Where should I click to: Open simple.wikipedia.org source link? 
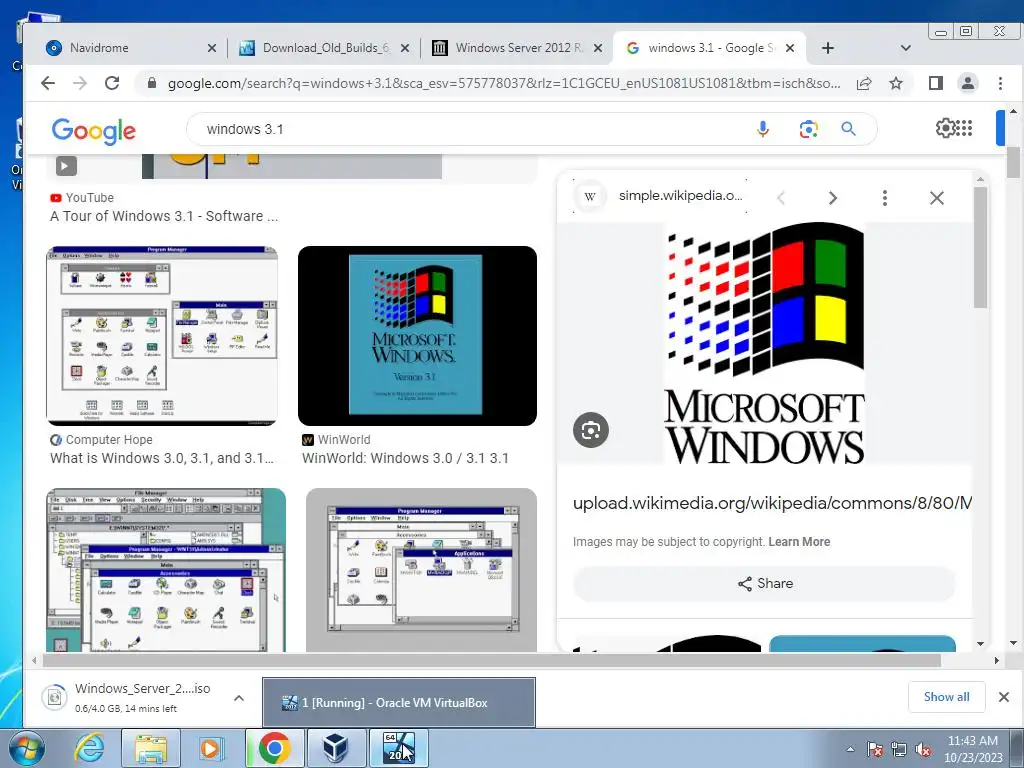pos(680,196)
